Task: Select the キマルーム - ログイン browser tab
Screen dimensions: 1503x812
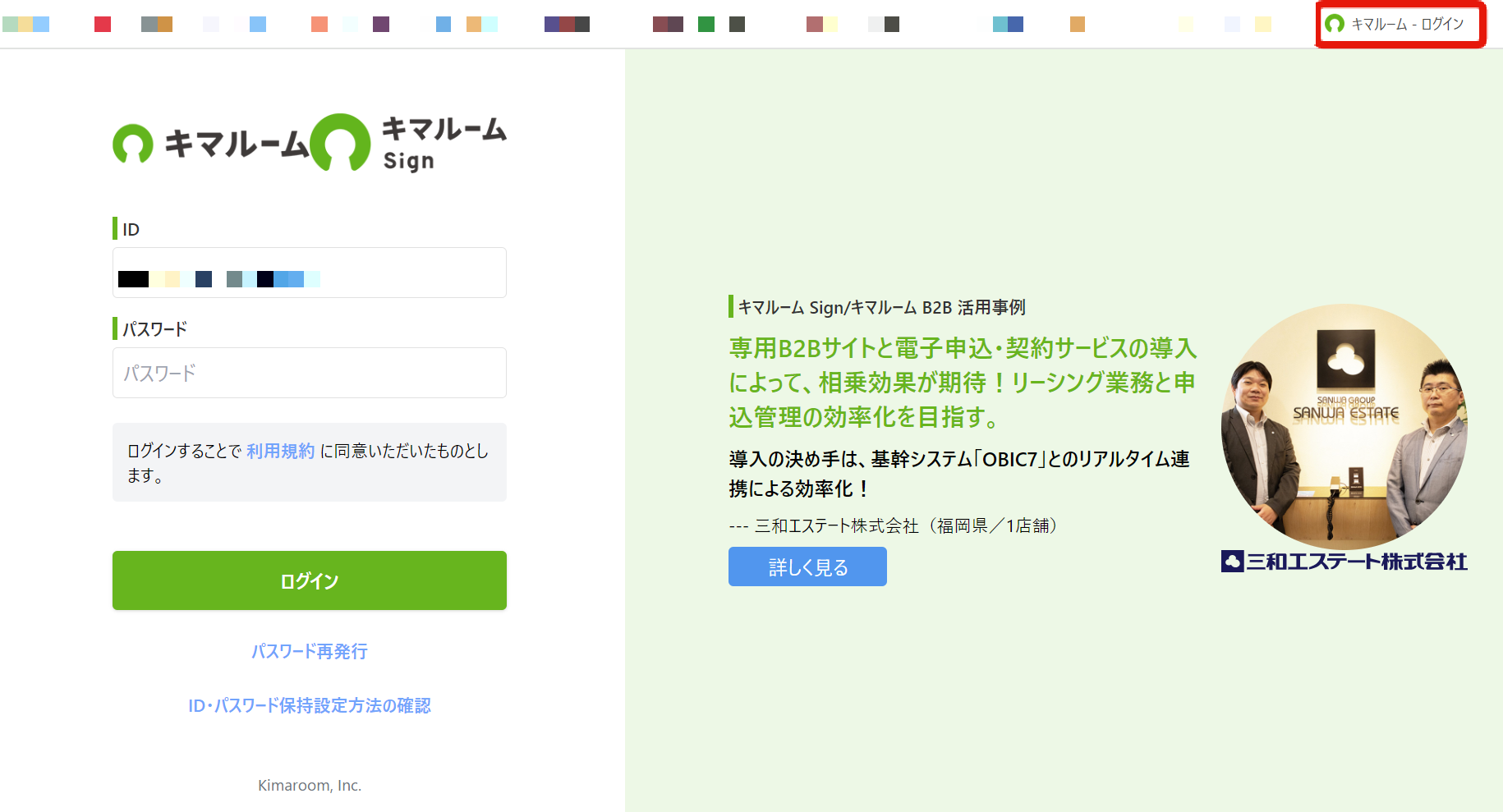Action: point(1401,24)
